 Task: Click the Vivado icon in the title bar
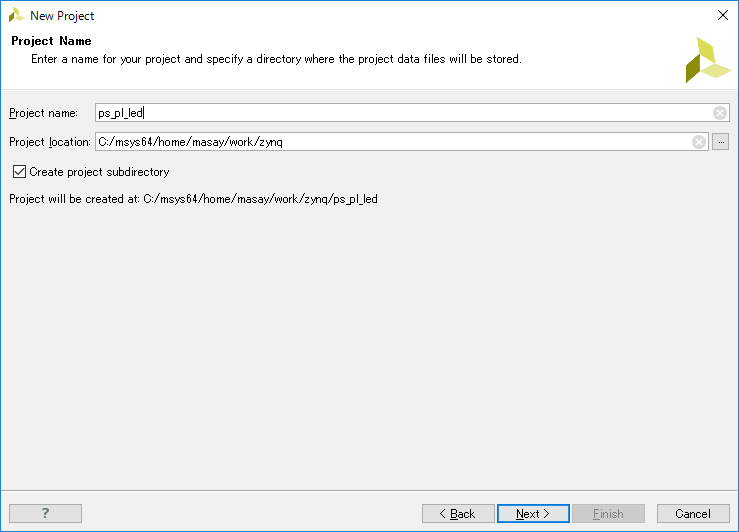coord(16,15)
